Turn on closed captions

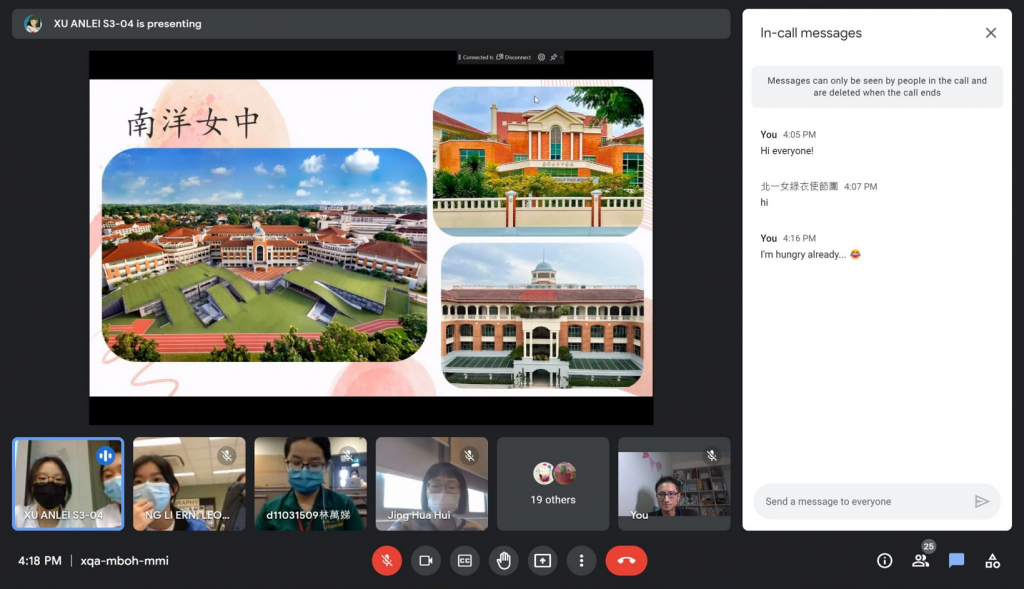tap(464, 560)
